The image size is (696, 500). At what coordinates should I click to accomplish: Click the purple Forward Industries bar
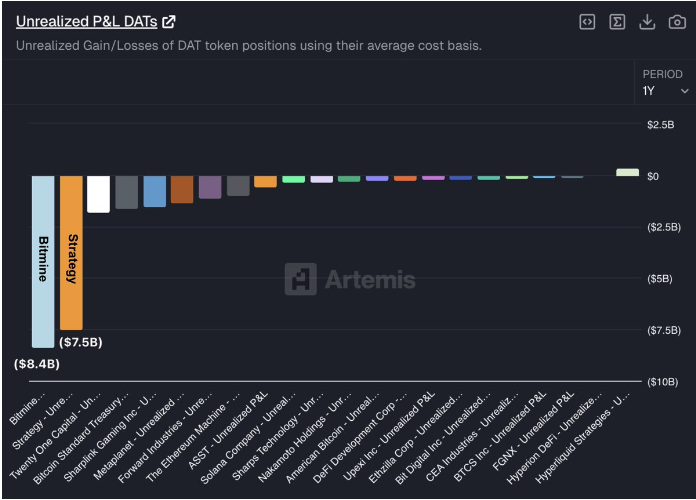(210, 187)
